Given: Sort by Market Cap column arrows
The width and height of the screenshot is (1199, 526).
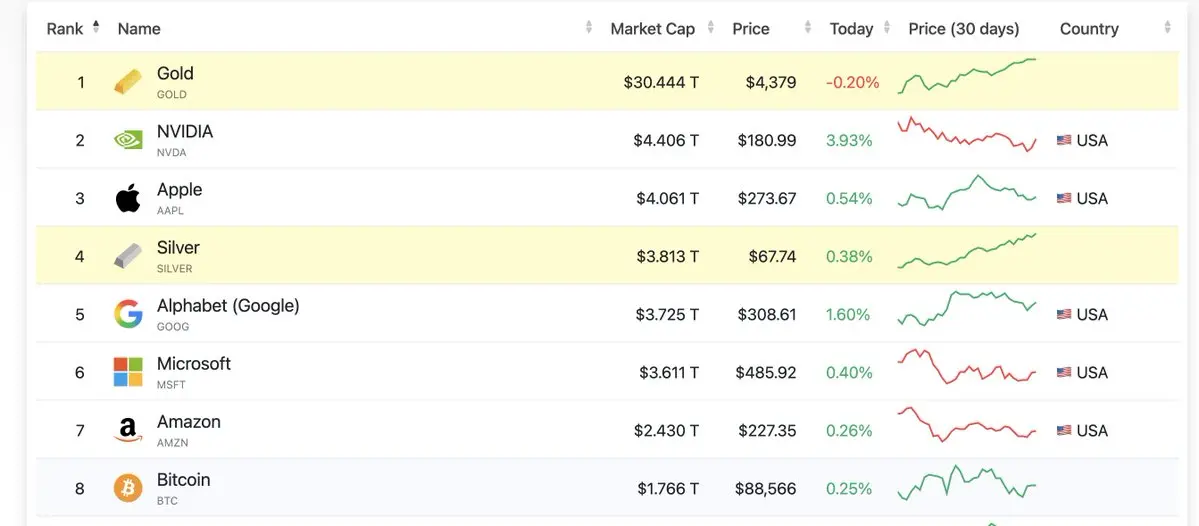Looking at the screenshot, I should 711,28.
